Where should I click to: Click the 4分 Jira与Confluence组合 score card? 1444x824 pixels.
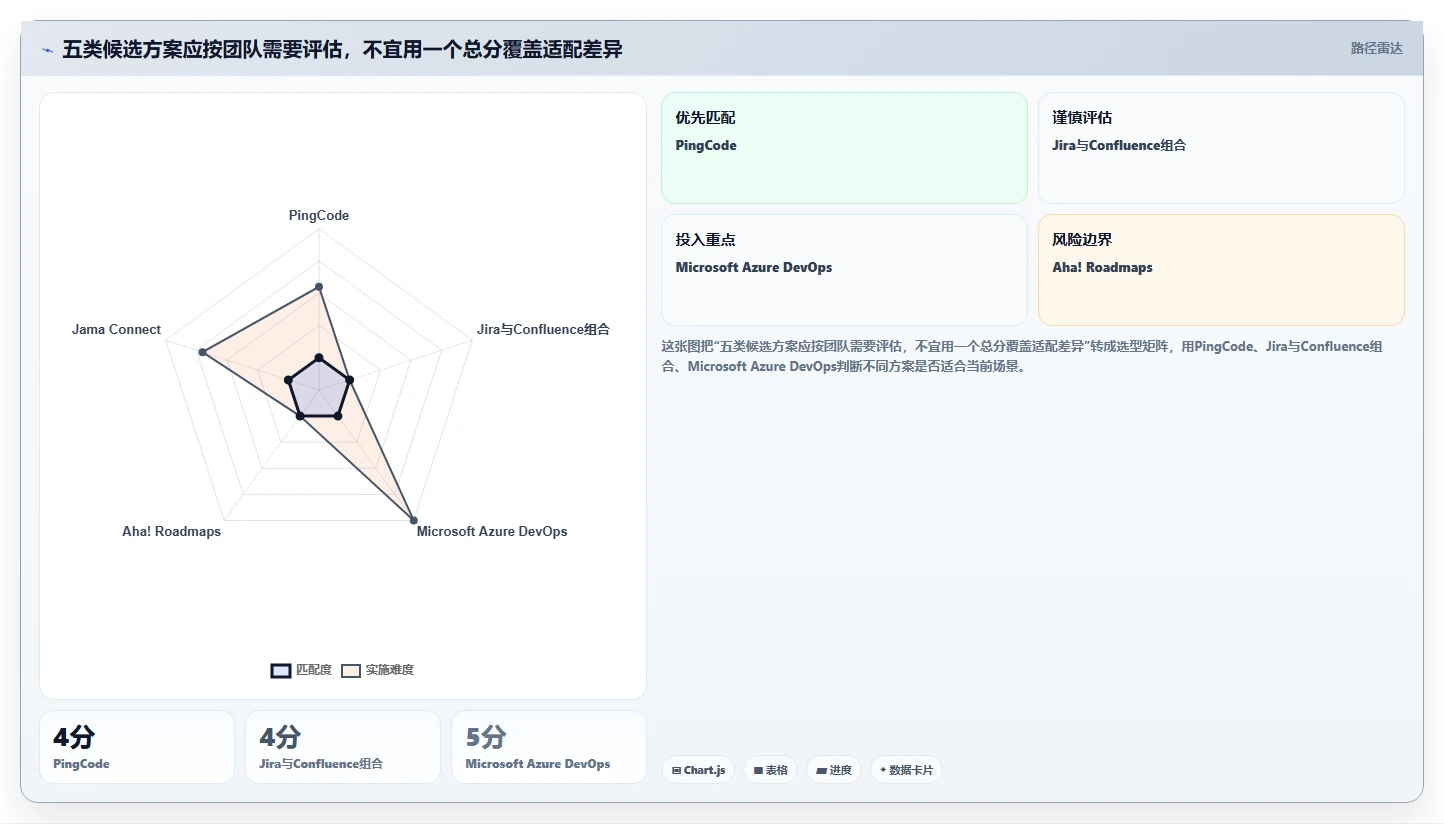343,747
